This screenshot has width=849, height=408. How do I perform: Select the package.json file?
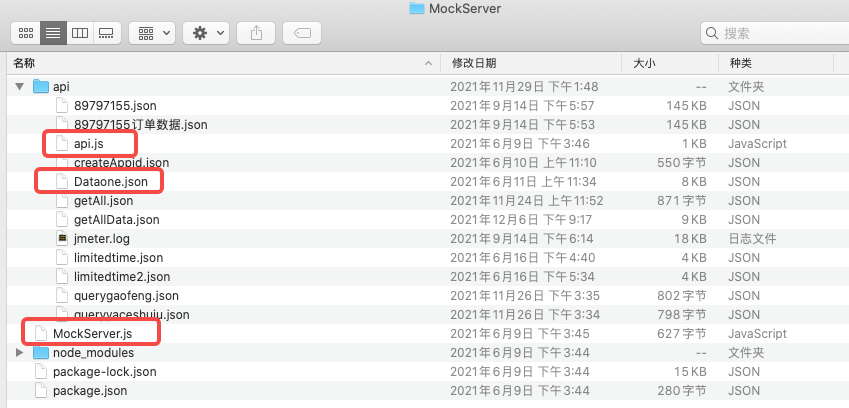(x=89, y=391)
